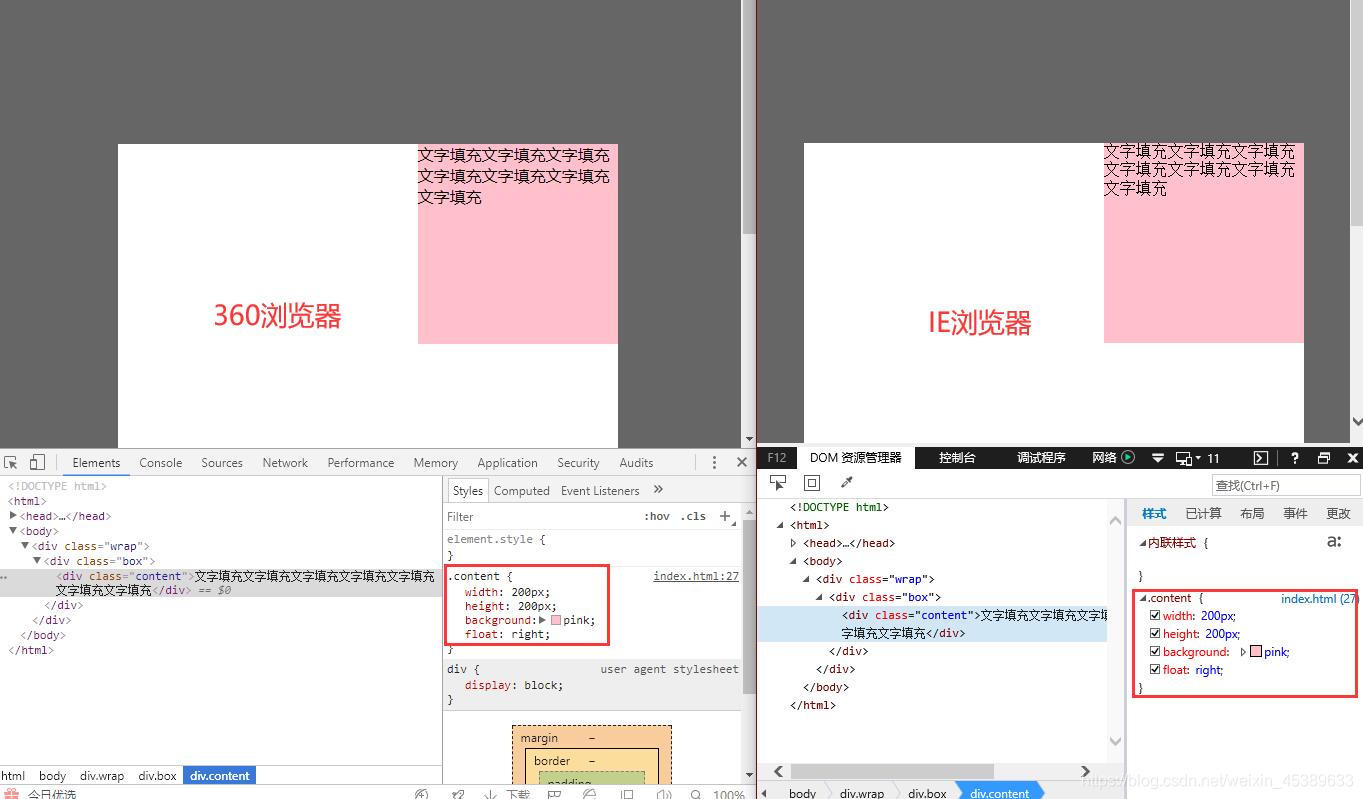Image resolution: width=1363 pixels, height=799 pixels.
Task: Switch to IE 已计算 styles tab
Action: click(1203, 513)
